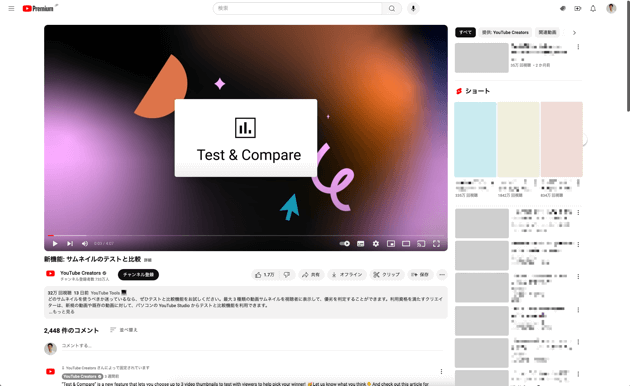Screen dimensions: 630x386
Task: Open the 並べ替え comment sort menu
Action: (x=124, y=330)
